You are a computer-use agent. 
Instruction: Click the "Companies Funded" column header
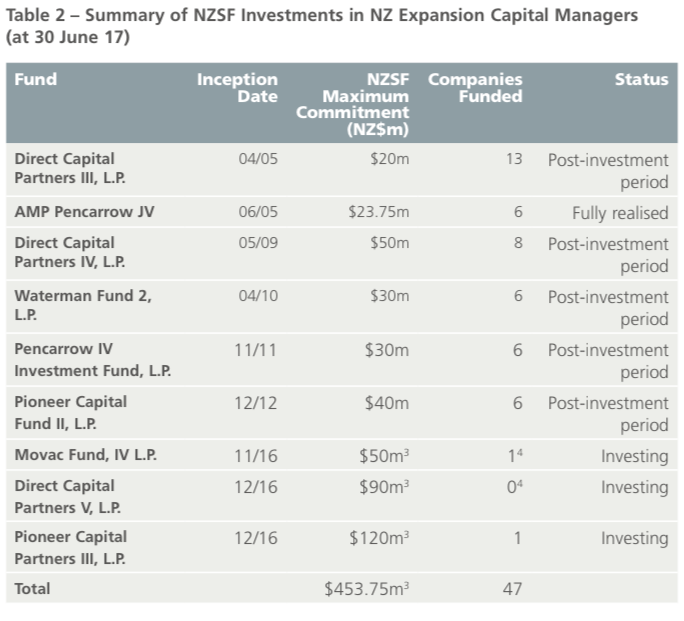pyautogui.click(x=476, y=88)
